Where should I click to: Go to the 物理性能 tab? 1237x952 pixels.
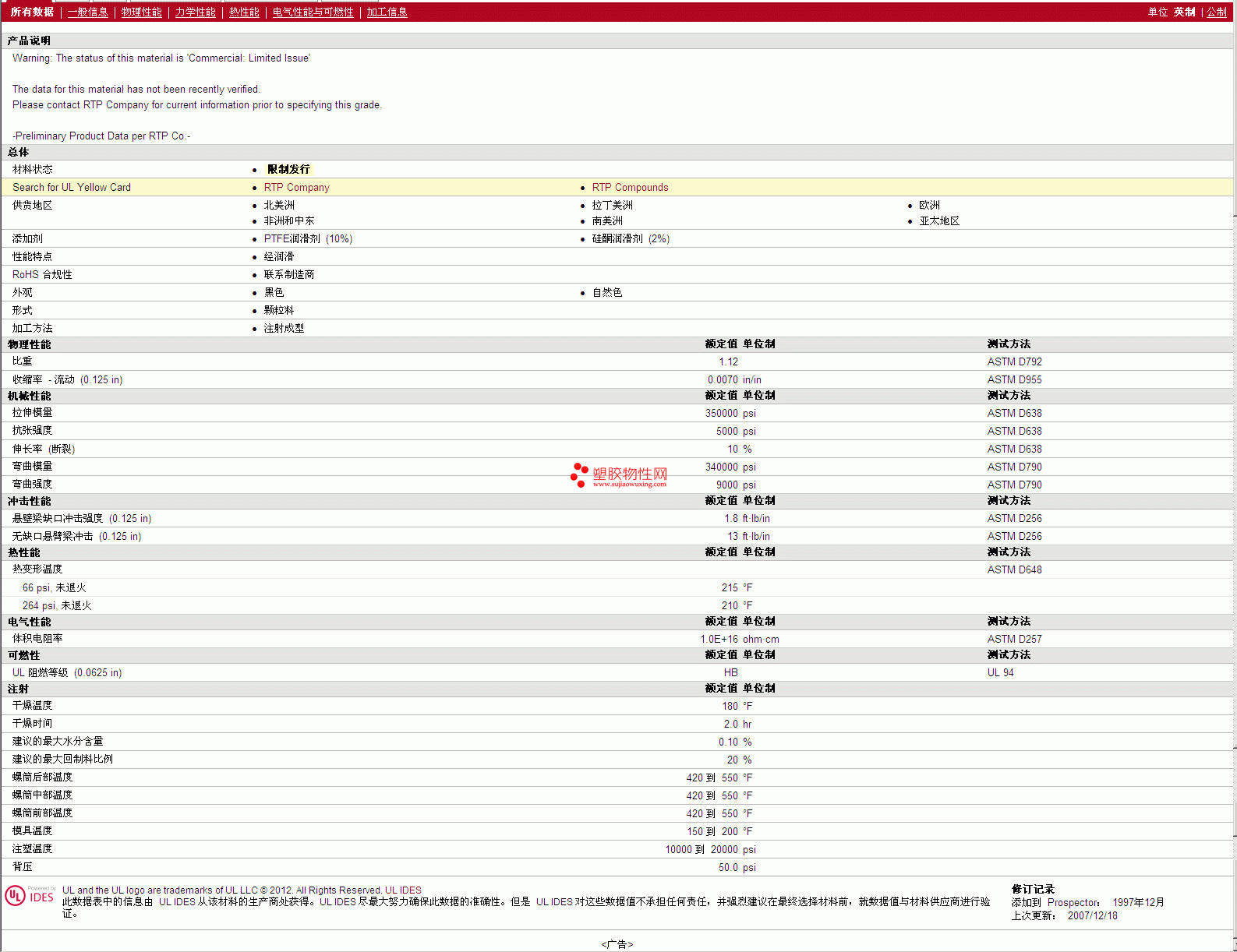[x=141, y=12]
